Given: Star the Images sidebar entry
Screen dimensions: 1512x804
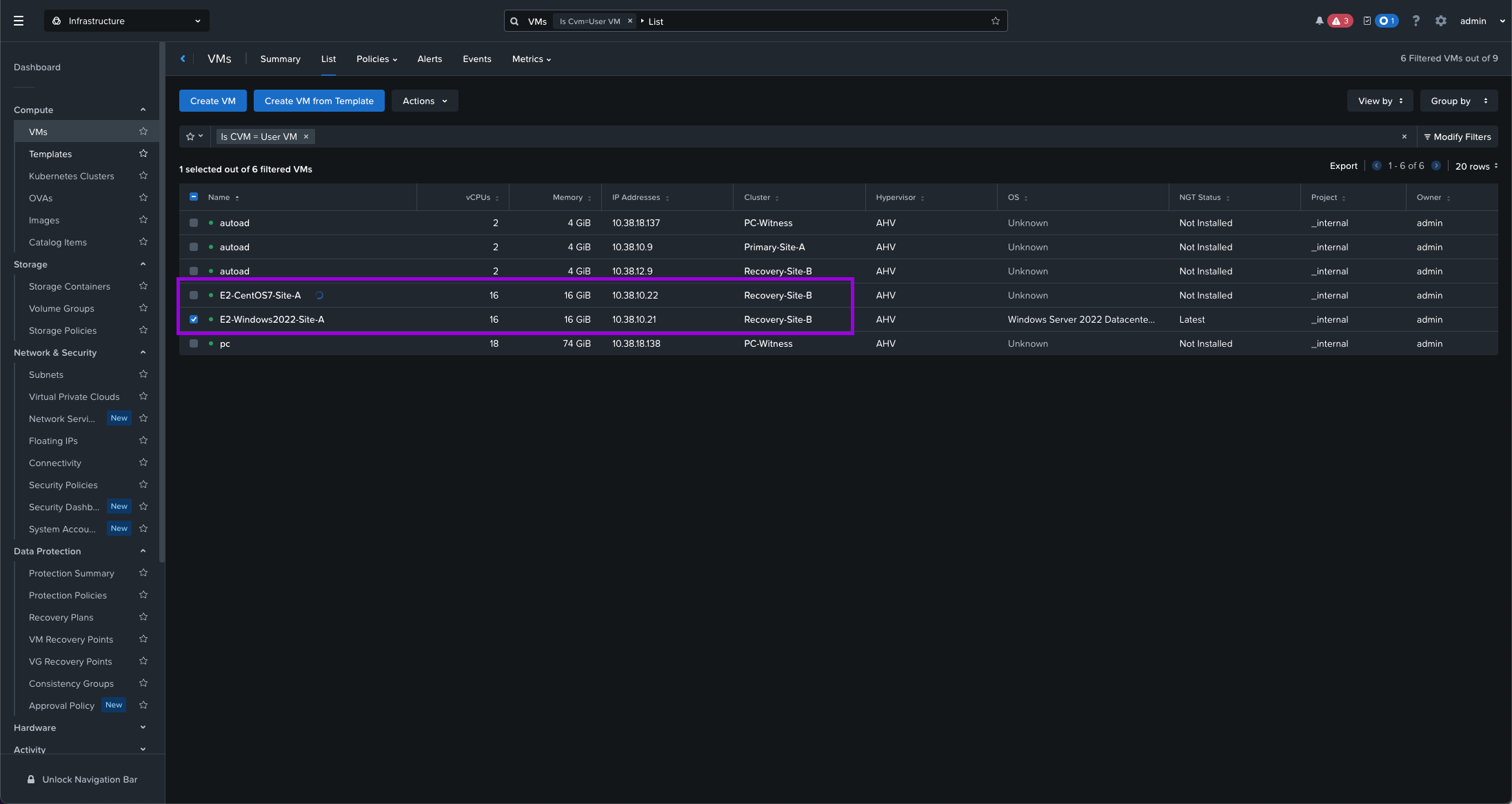Looking at the screenshot, I should tap(143, 220).
